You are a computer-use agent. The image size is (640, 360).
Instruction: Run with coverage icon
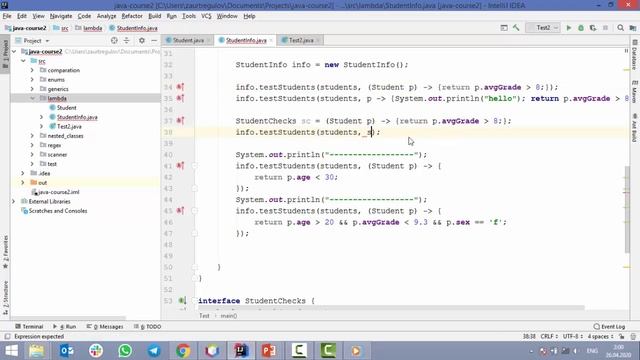(x=593, y=28)
